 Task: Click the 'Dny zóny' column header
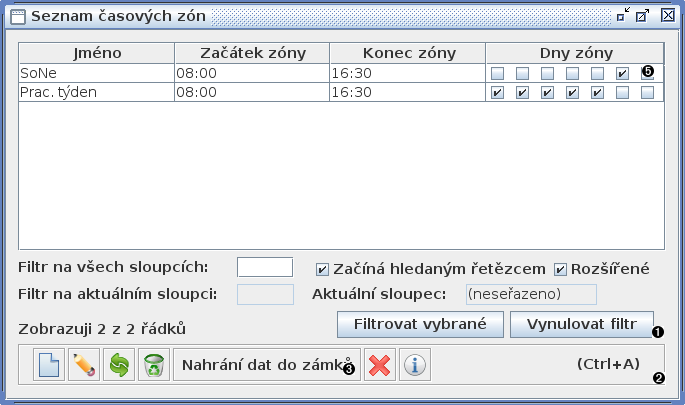575,53
